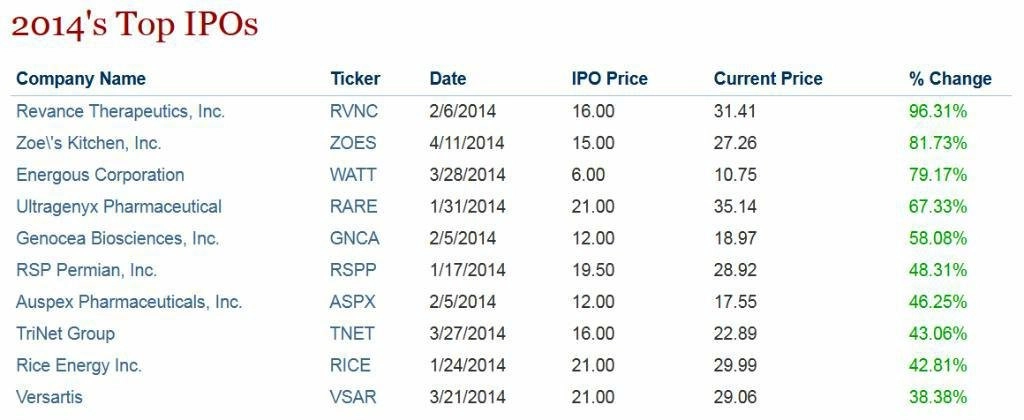1024x420 pixels.
Task: Select the Ultragenyx Pharmaceutical company name
Action: tap(119, 207)
